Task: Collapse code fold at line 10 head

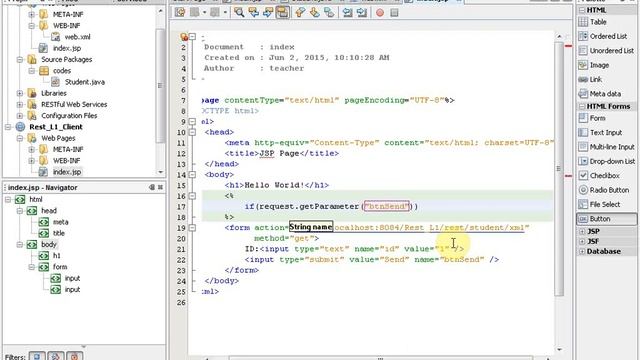Action: (192, 132)
